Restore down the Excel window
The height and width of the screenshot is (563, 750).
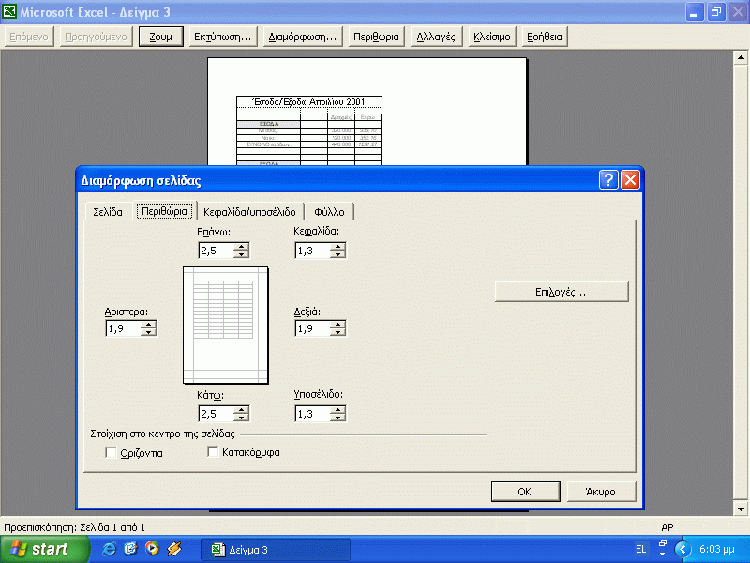[x=716, y=12]
